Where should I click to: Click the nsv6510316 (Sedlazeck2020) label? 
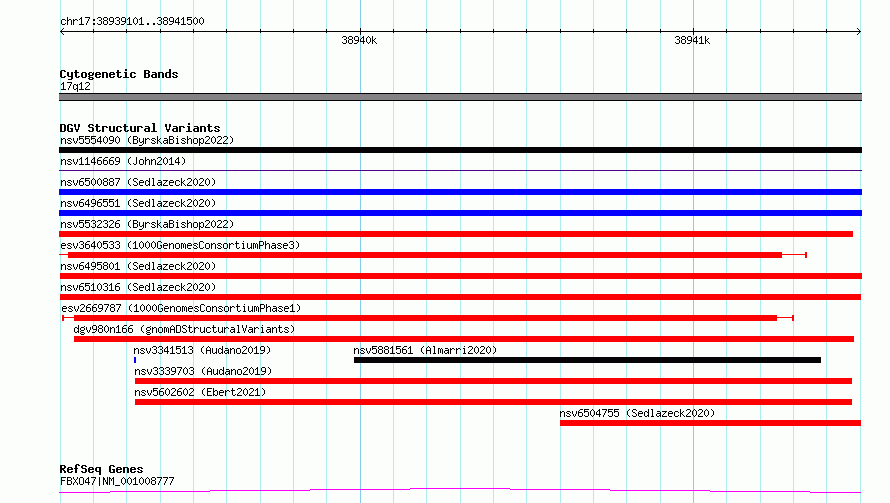[138, 287]
